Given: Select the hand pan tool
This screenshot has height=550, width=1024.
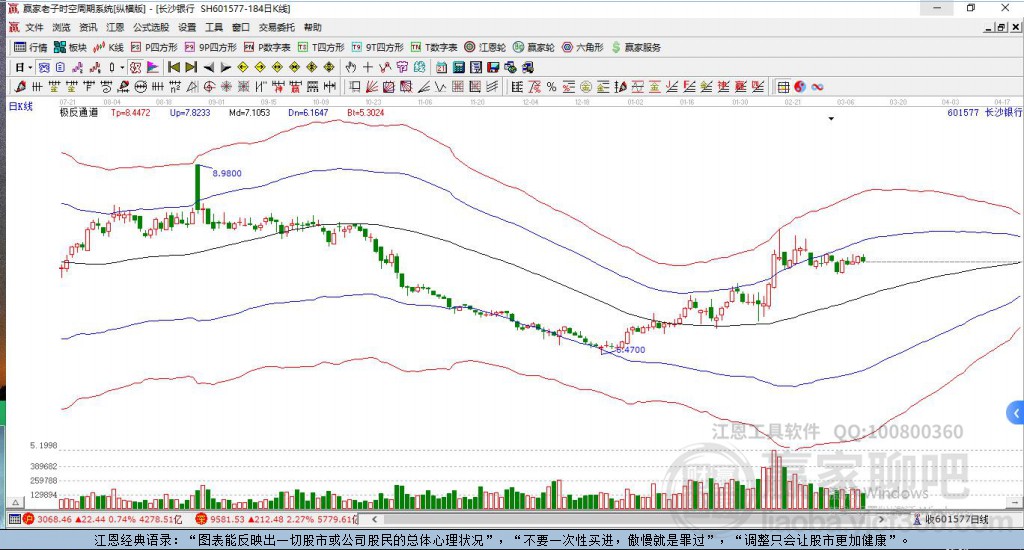Looking at the screenshot, I should coord(351,67).
